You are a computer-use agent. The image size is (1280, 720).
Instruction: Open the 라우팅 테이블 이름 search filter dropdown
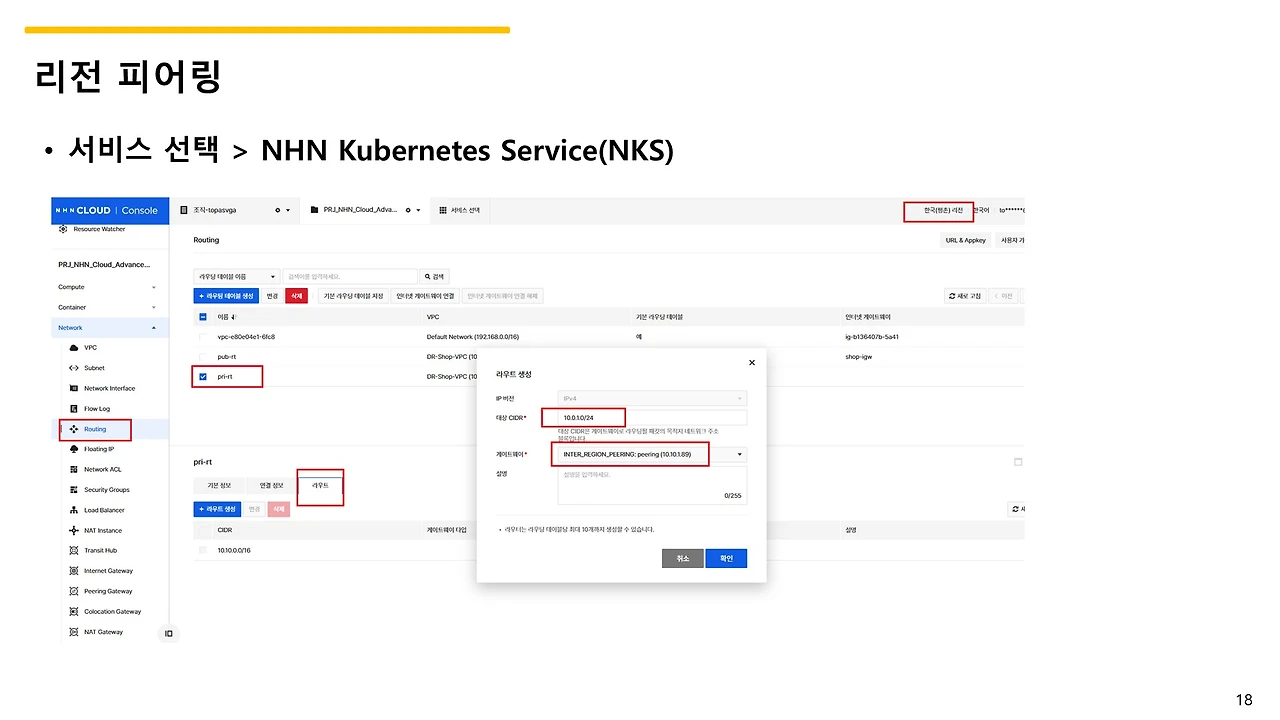pos(237,276)
